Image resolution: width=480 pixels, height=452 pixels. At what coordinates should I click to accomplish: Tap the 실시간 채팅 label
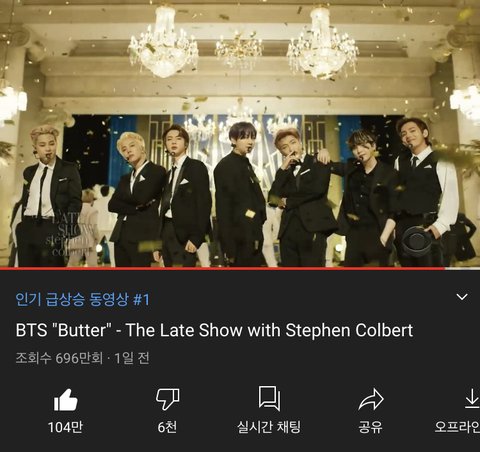pyautogui.click(x=269, y=427)
